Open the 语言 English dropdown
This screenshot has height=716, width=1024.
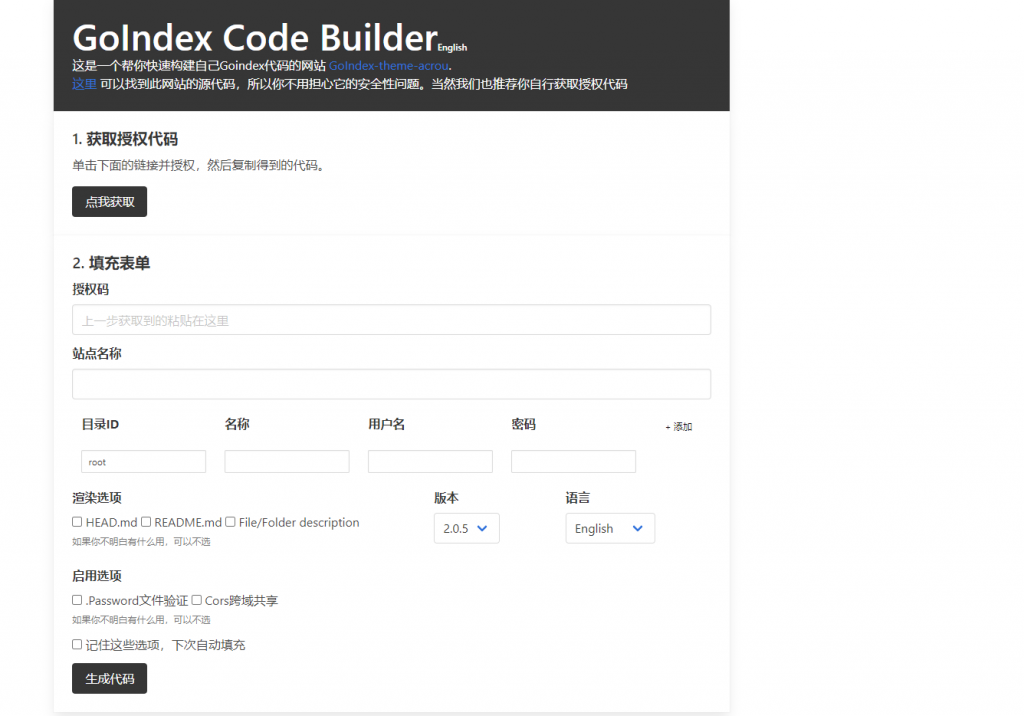(x=610, y=528)
